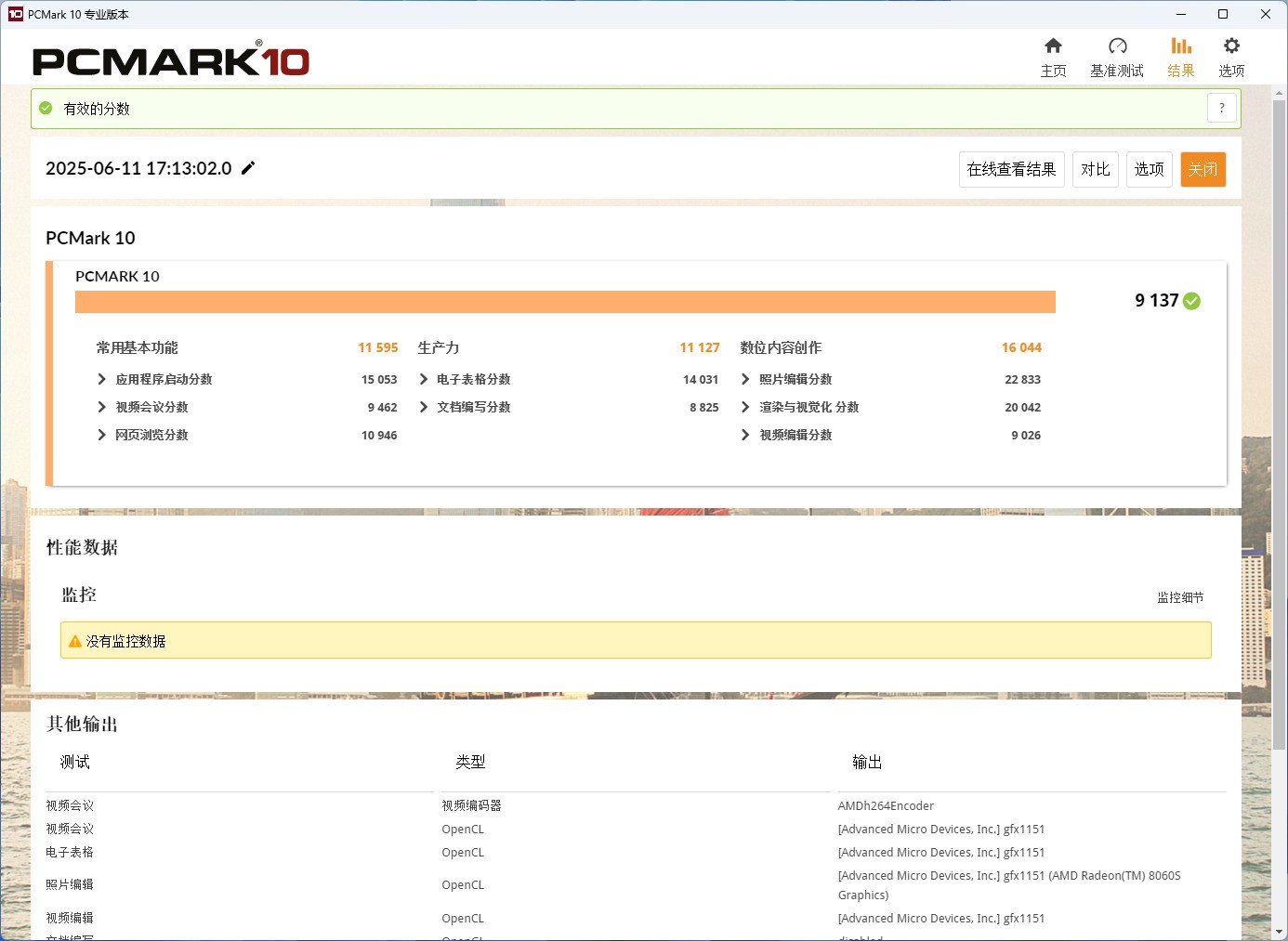
Task: Click the 对比 compare button
Action: click(1095, 169)
